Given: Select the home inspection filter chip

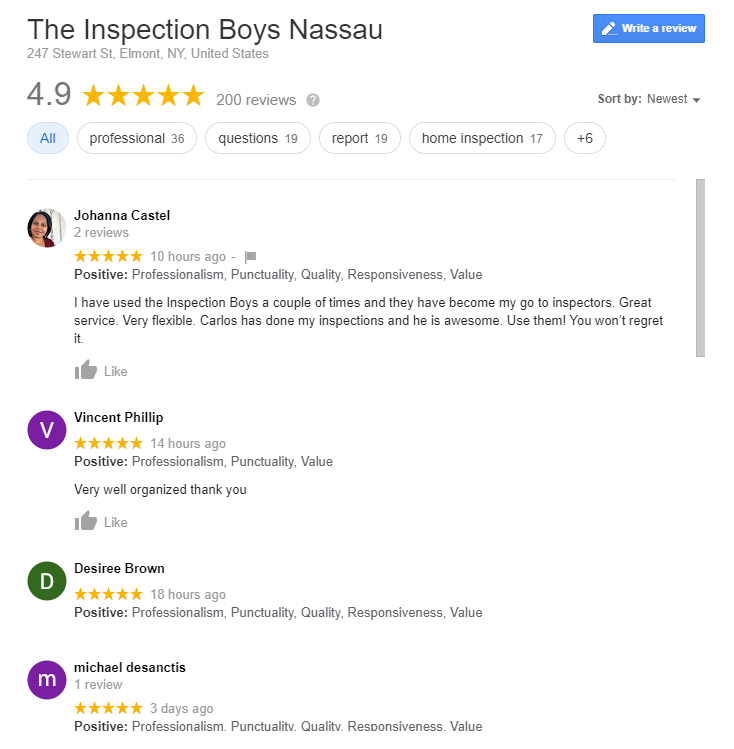Looking at the screenshot, I should pos(482,138).
